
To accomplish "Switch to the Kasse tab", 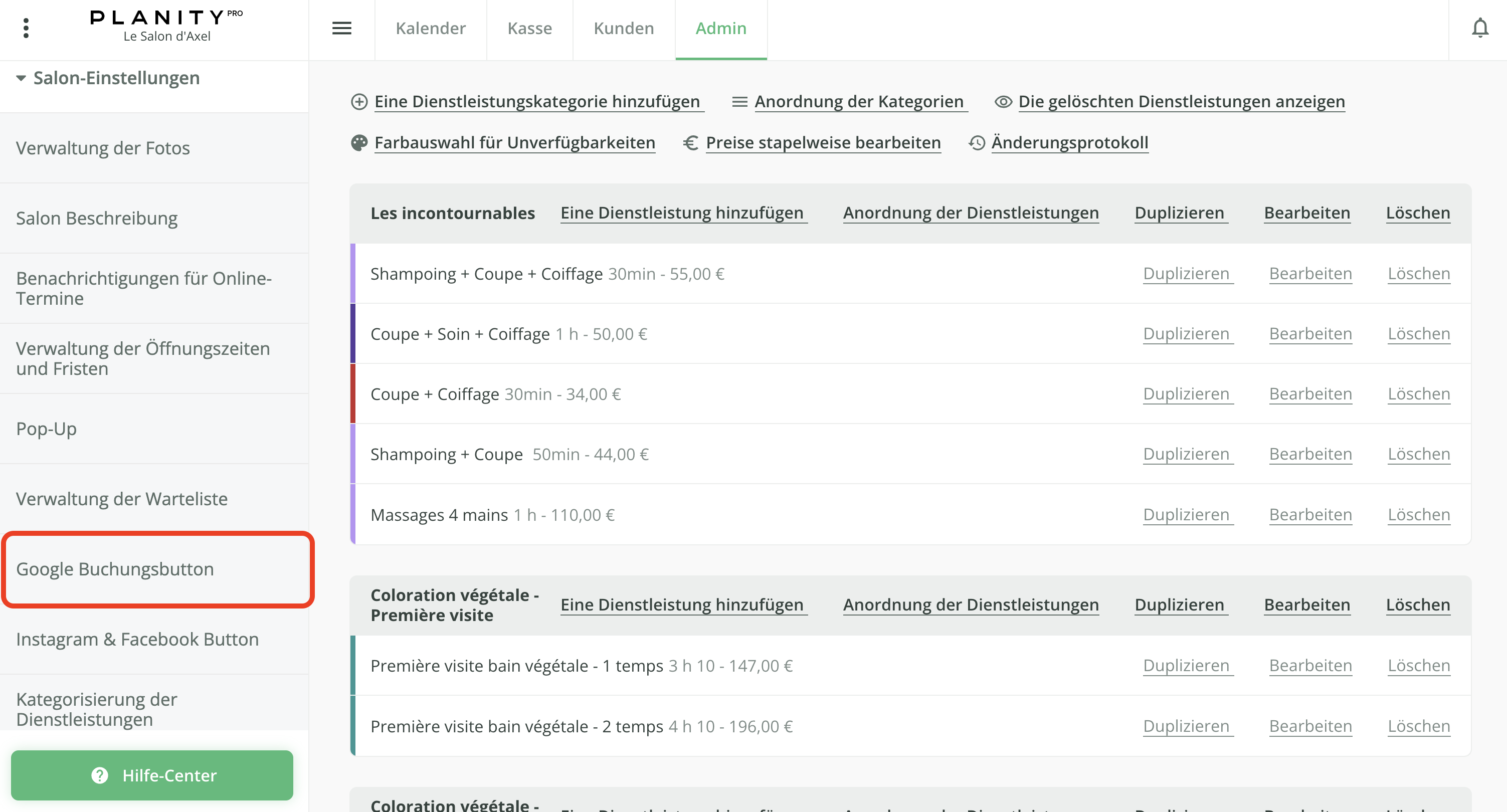I will click(529, 28).
